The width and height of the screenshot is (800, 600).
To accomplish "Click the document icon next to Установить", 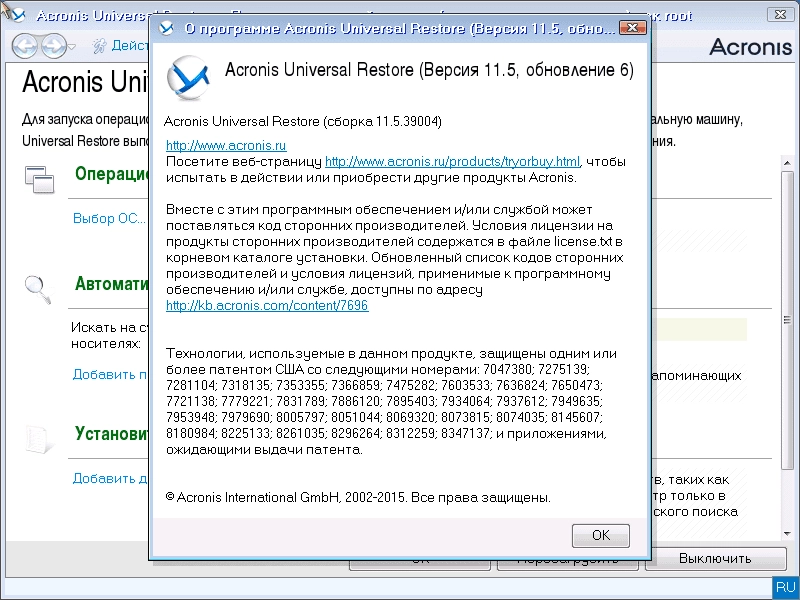I will (39, 439).
